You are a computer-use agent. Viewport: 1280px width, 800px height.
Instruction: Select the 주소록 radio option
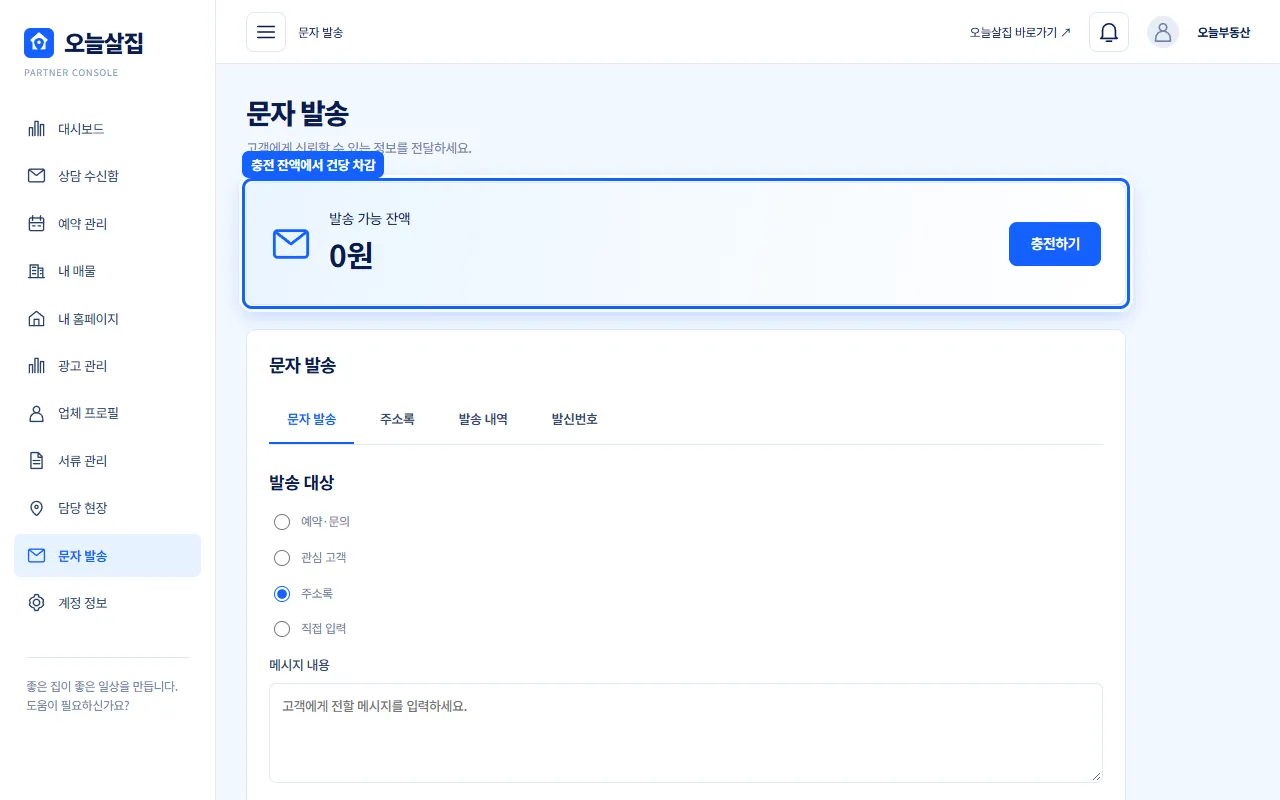282,594
